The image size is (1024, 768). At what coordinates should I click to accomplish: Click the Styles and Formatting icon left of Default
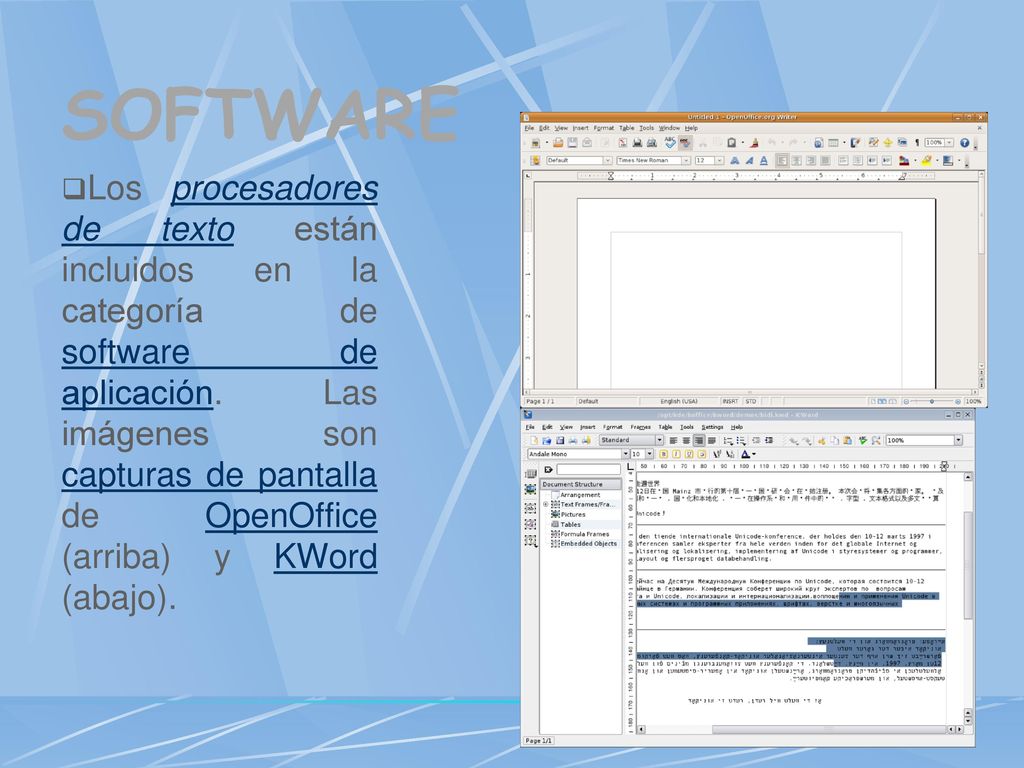(535, 161)
